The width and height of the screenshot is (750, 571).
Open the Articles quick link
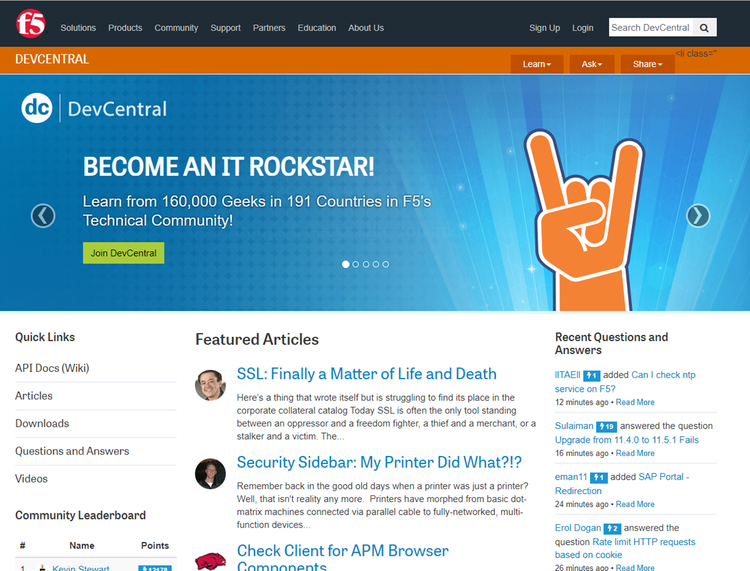[x=33, y=396]
